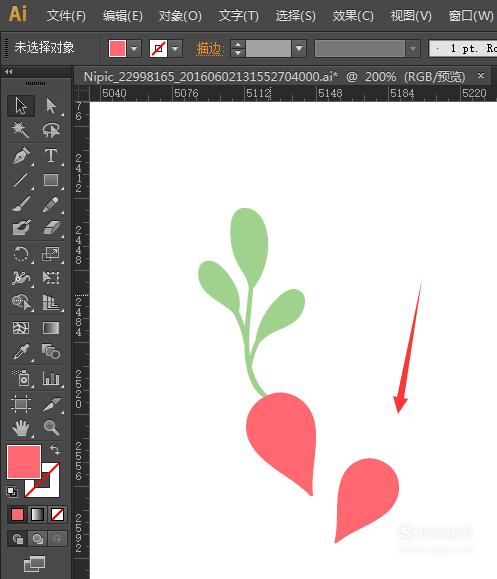Select the Line Segment tool
The image size is (497, 579).
click(21, 180)
